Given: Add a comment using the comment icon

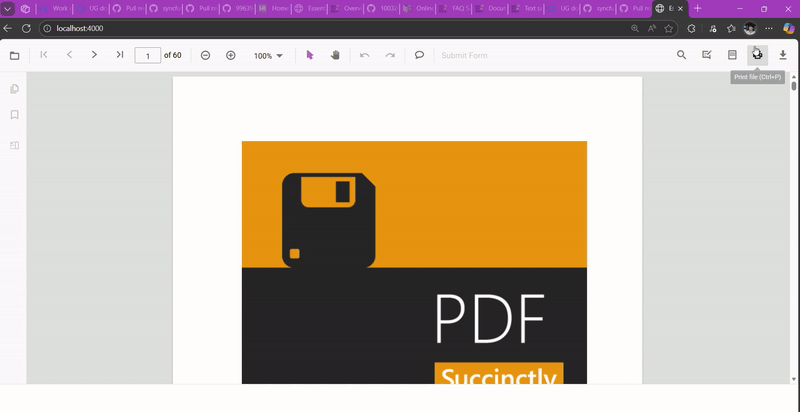Looking at the screenshot, I should coord(419,55).
